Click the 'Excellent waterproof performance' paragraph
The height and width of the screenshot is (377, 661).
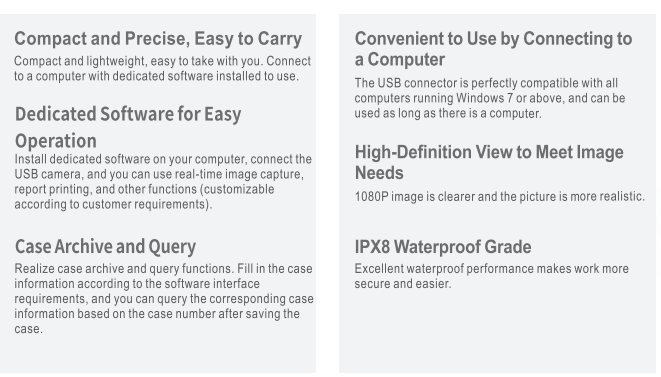coord(492,276)
